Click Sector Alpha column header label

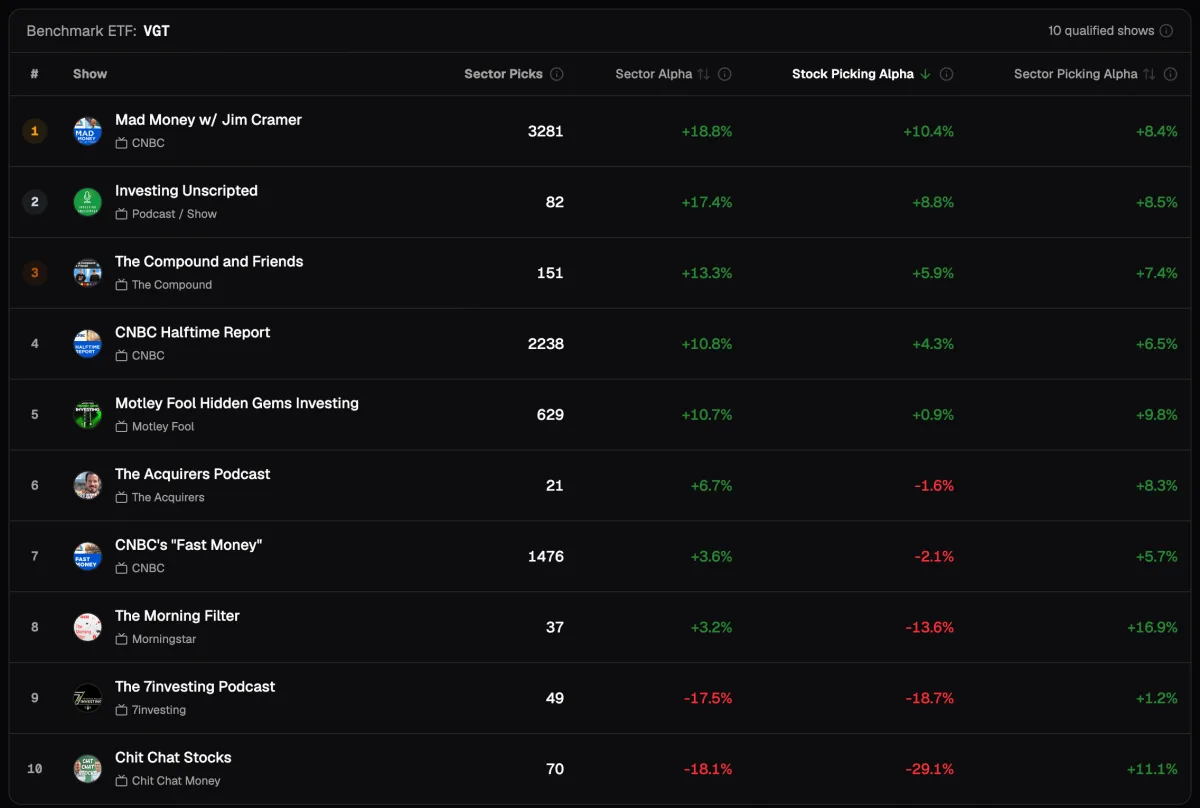(653, 74)
